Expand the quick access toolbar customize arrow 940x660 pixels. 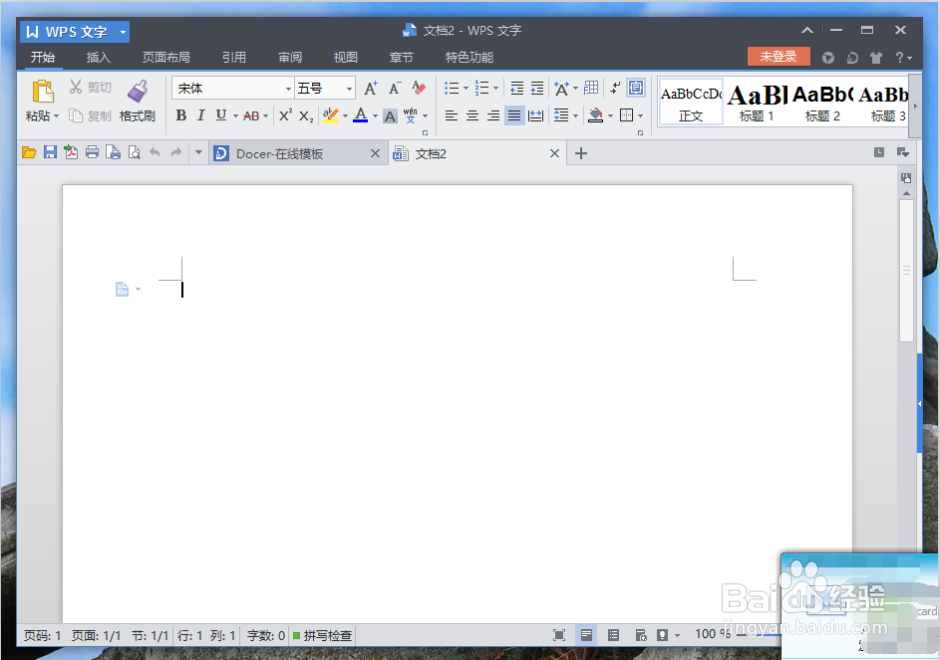tap(198, 152)
